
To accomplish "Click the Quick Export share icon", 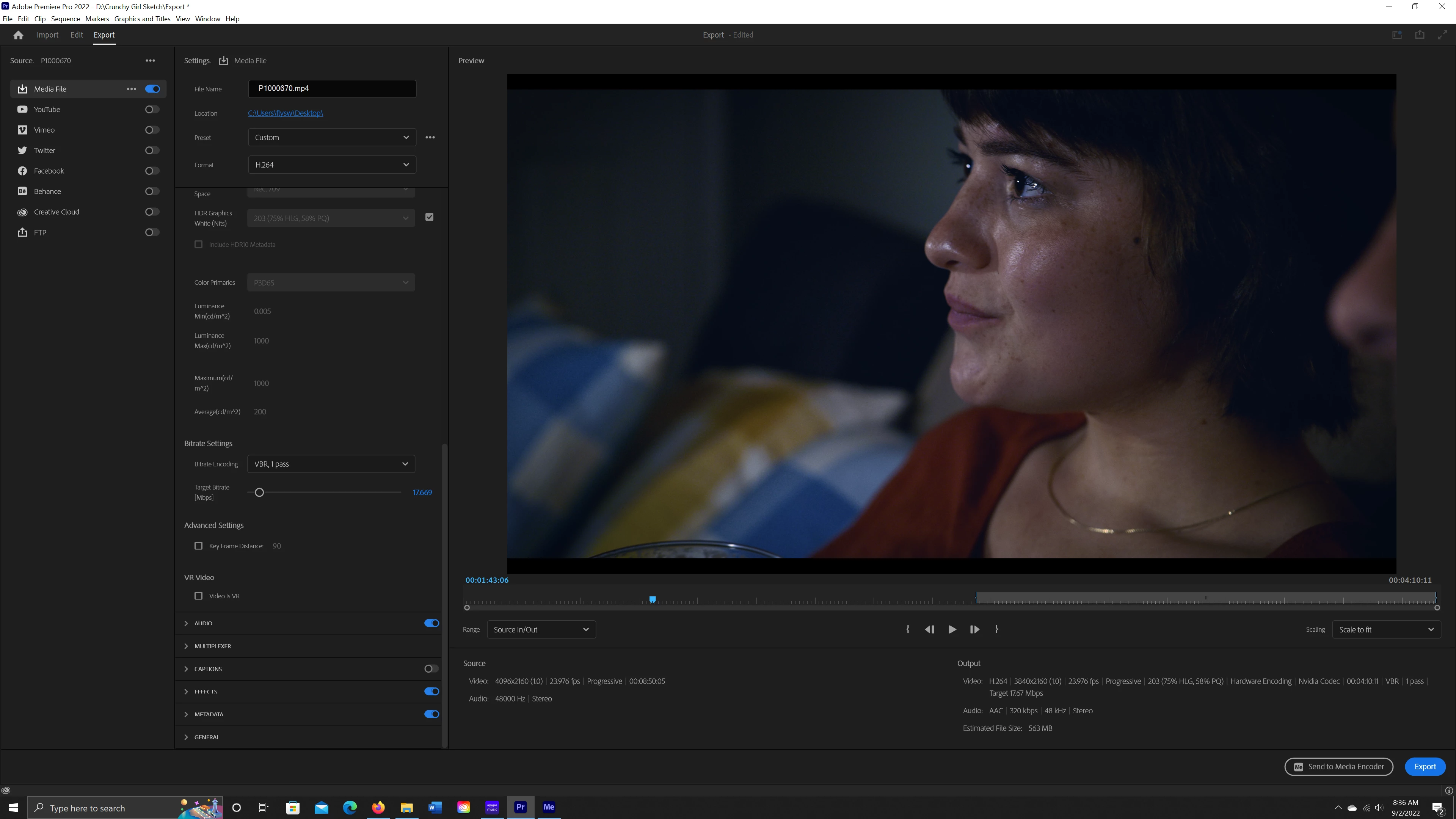I will point(1419,35).
